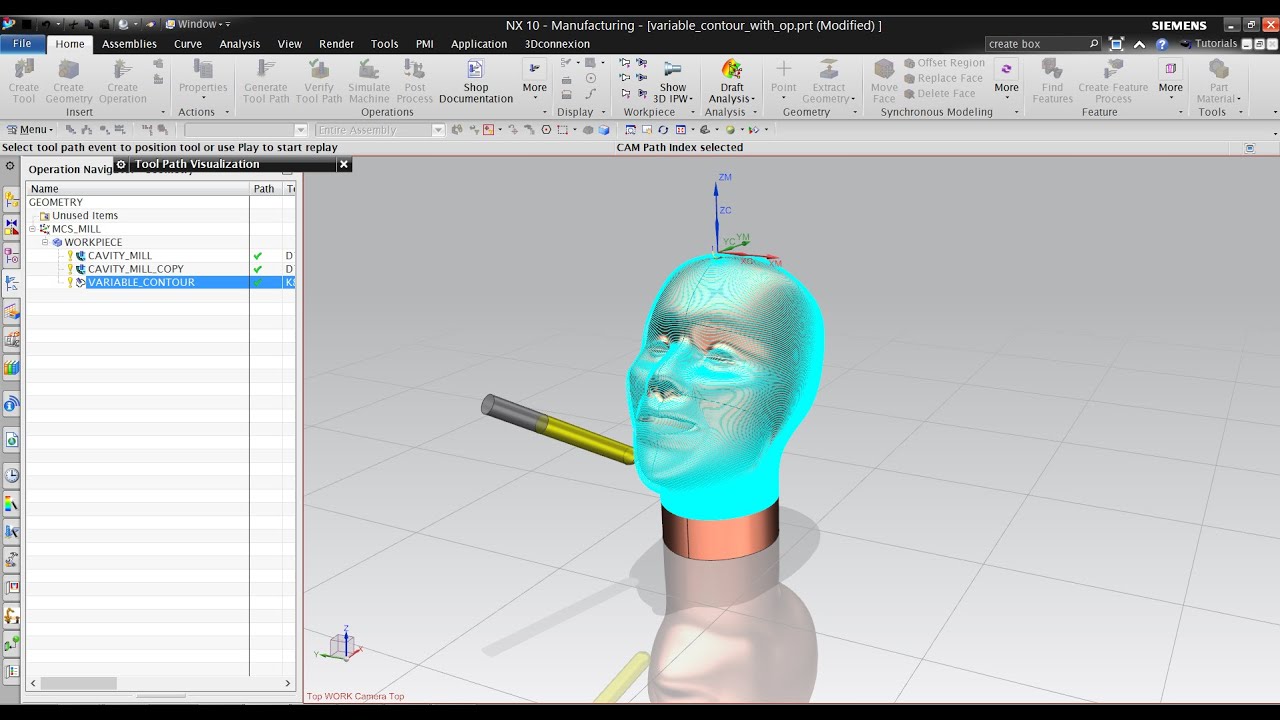The height and width of the screenshot is (720, 1280).
Task: Click the Operation Navigator icon in resource bar
Action: point(12,282)
